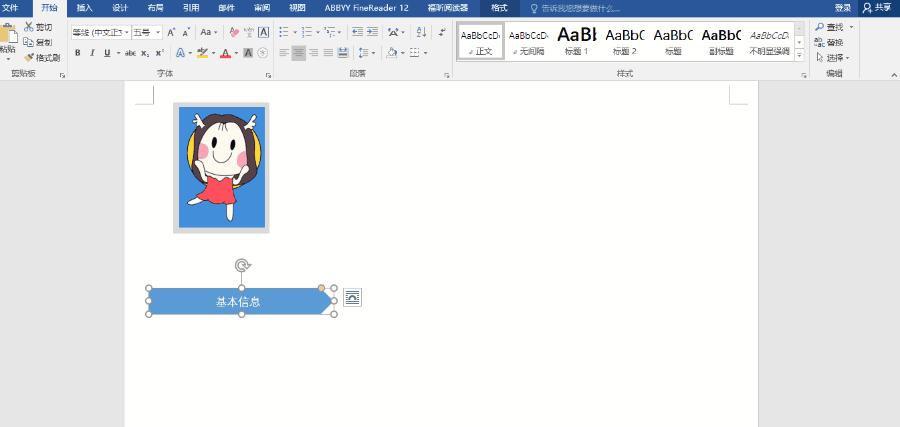Switch to the References (引用) tab
Image resolution: width=900 pixels, height=427 pixels.
[x=191, y=8]
